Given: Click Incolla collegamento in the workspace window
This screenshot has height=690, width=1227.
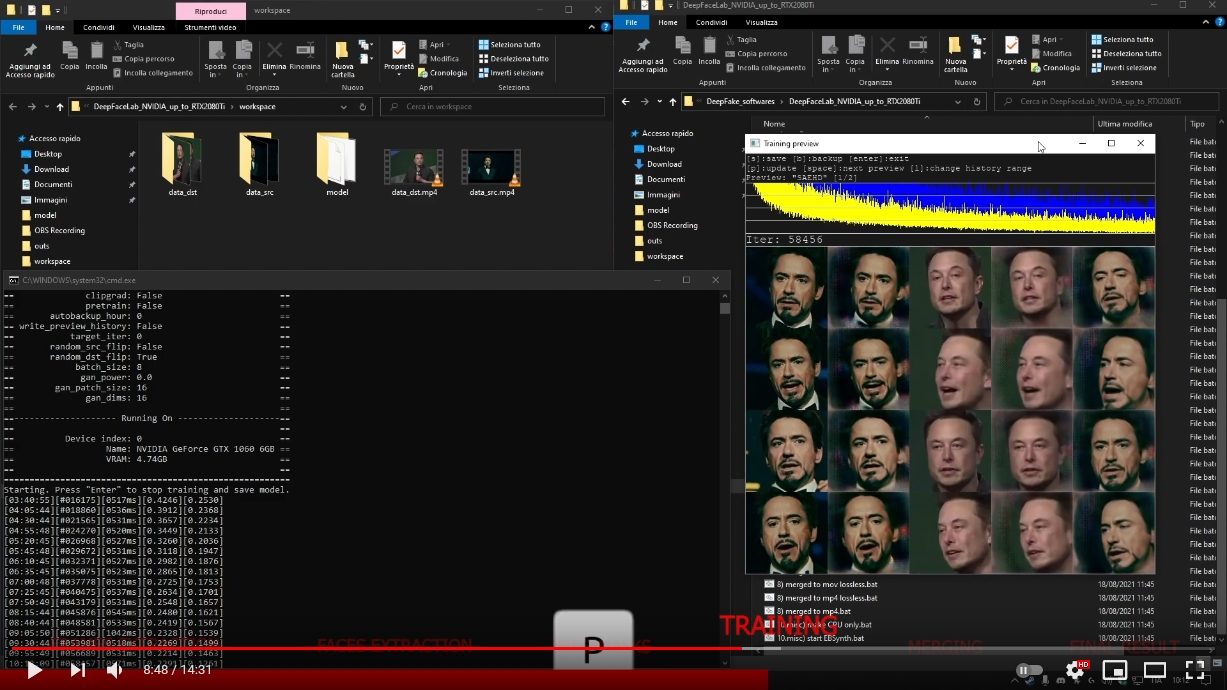Looking at the screenshot, I should pyautogui.click(x=153, y=73).
